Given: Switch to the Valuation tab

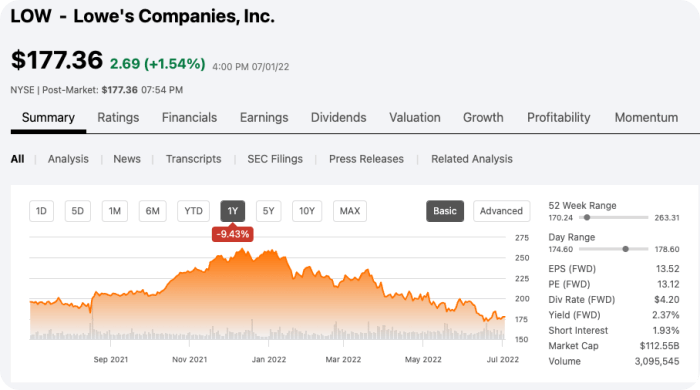Looking at the screenshot, I should (415, 118).
